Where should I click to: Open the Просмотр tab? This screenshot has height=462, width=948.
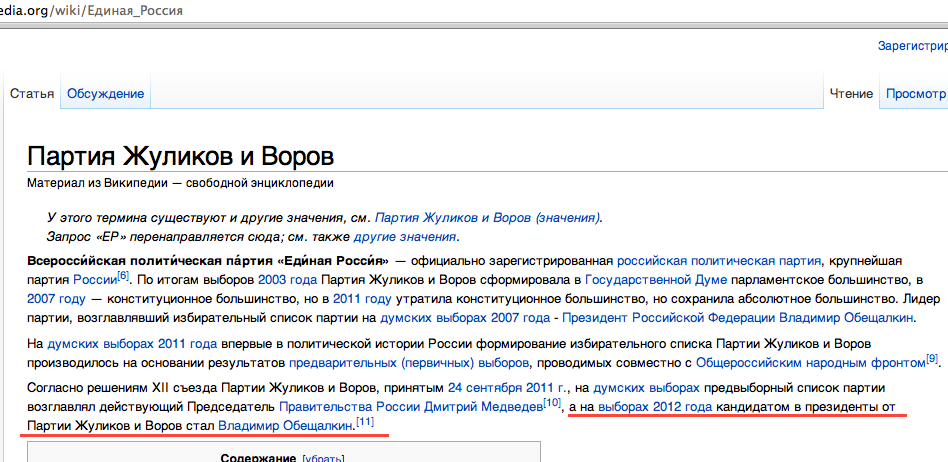coord(917,94)
